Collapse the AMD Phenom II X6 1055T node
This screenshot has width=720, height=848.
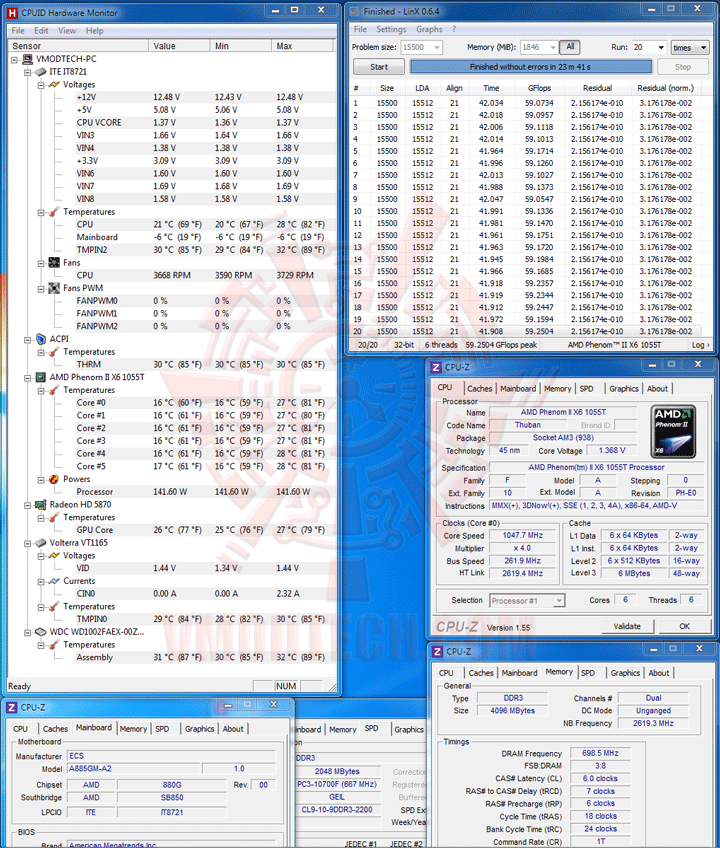click(28, 378)
